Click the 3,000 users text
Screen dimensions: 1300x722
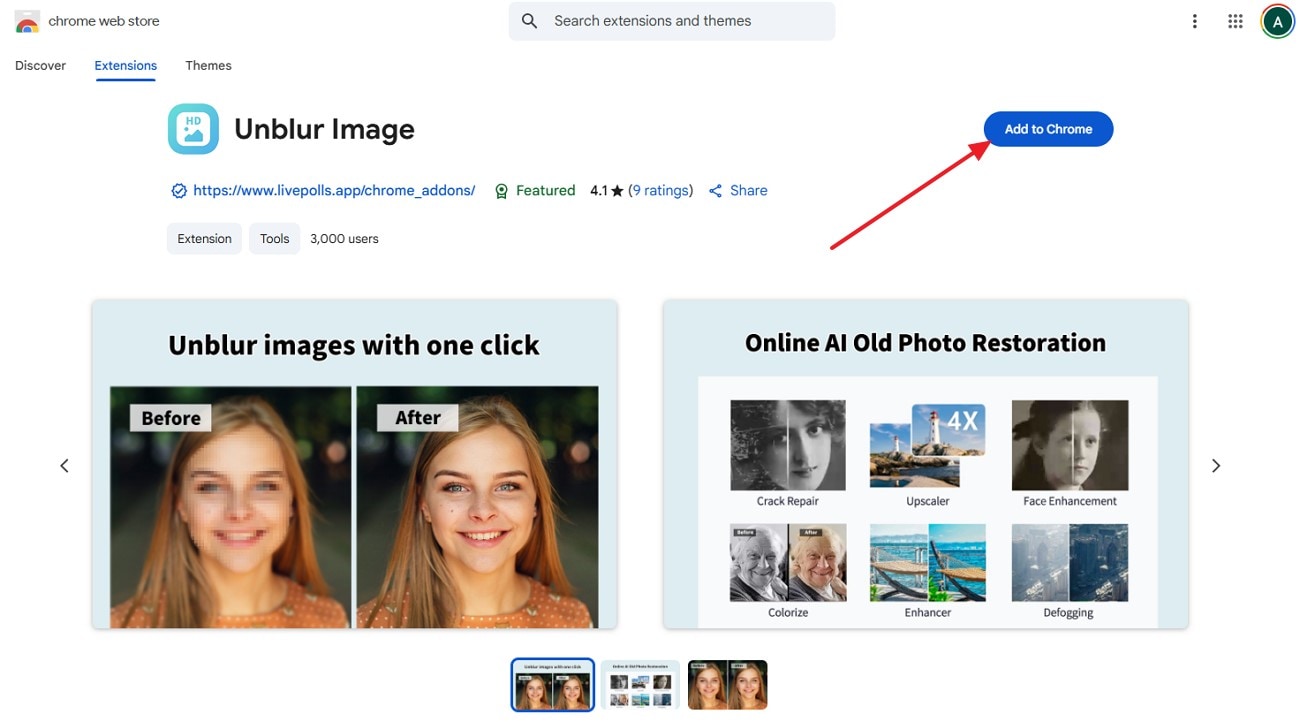pyautogui.click(x=344, y=239)
